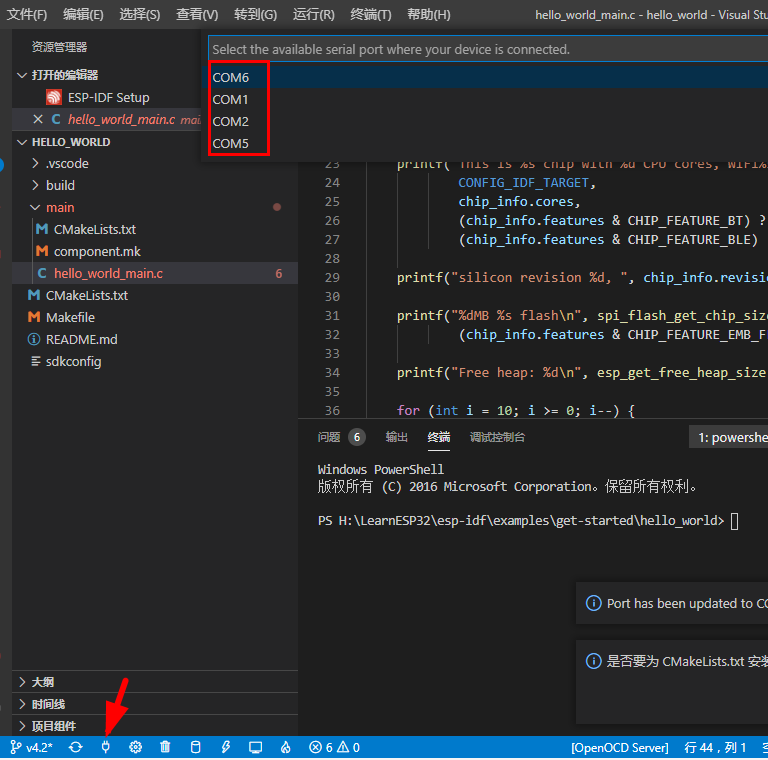768x760 pixels.
Task: Click the serial port selection input field
Action: pyautogui.click(x=488, y=49)
